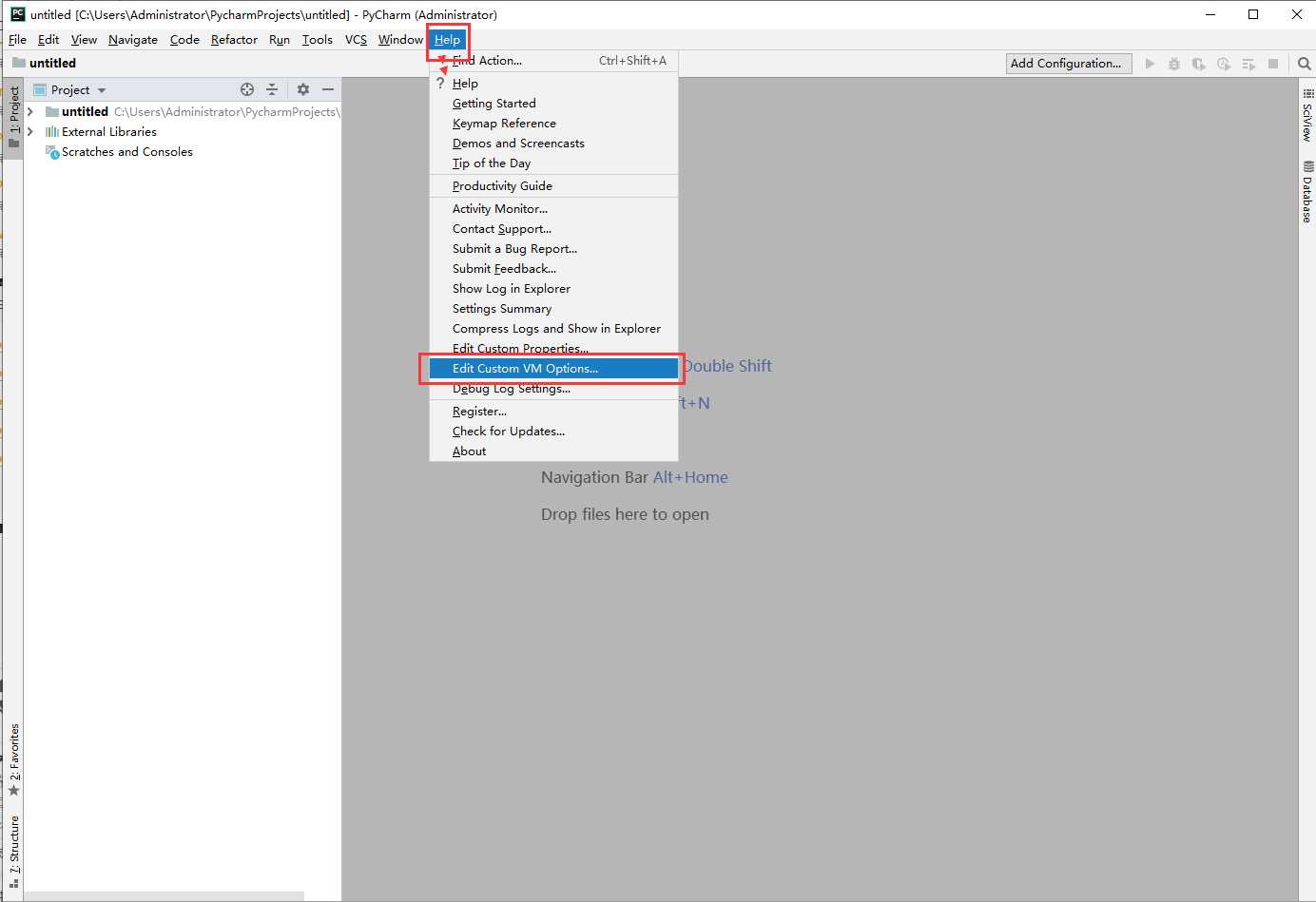1316x902 pixels.
Task: Open the Edit menu
Action: 48,39
